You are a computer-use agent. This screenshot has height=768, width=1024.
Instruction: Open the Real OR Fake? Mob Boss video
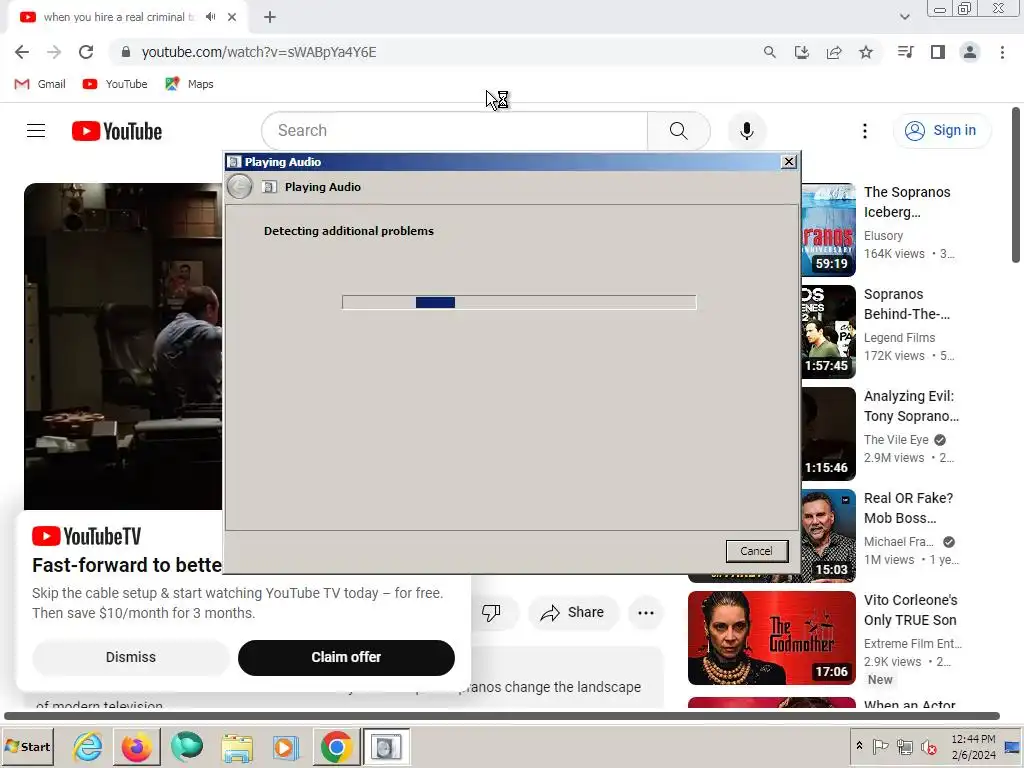(908, 508)
